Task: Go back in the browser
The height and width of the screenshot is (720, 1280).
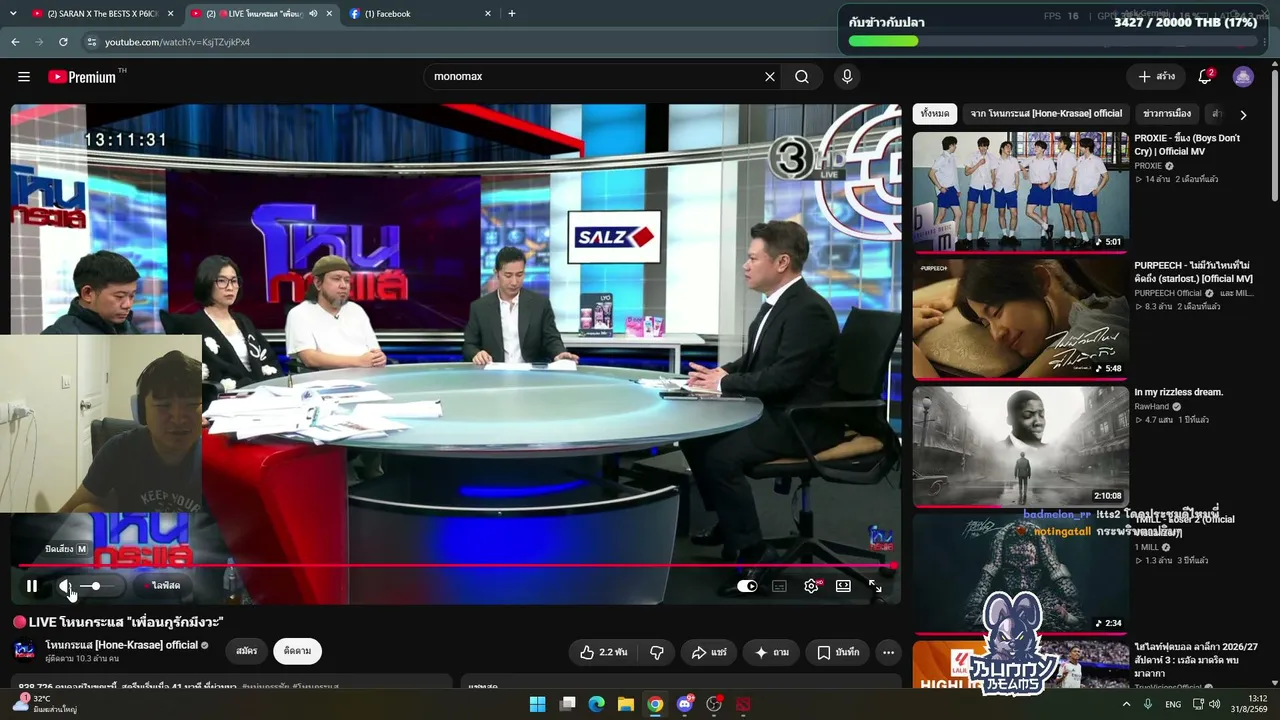Action: click(15, 42)
